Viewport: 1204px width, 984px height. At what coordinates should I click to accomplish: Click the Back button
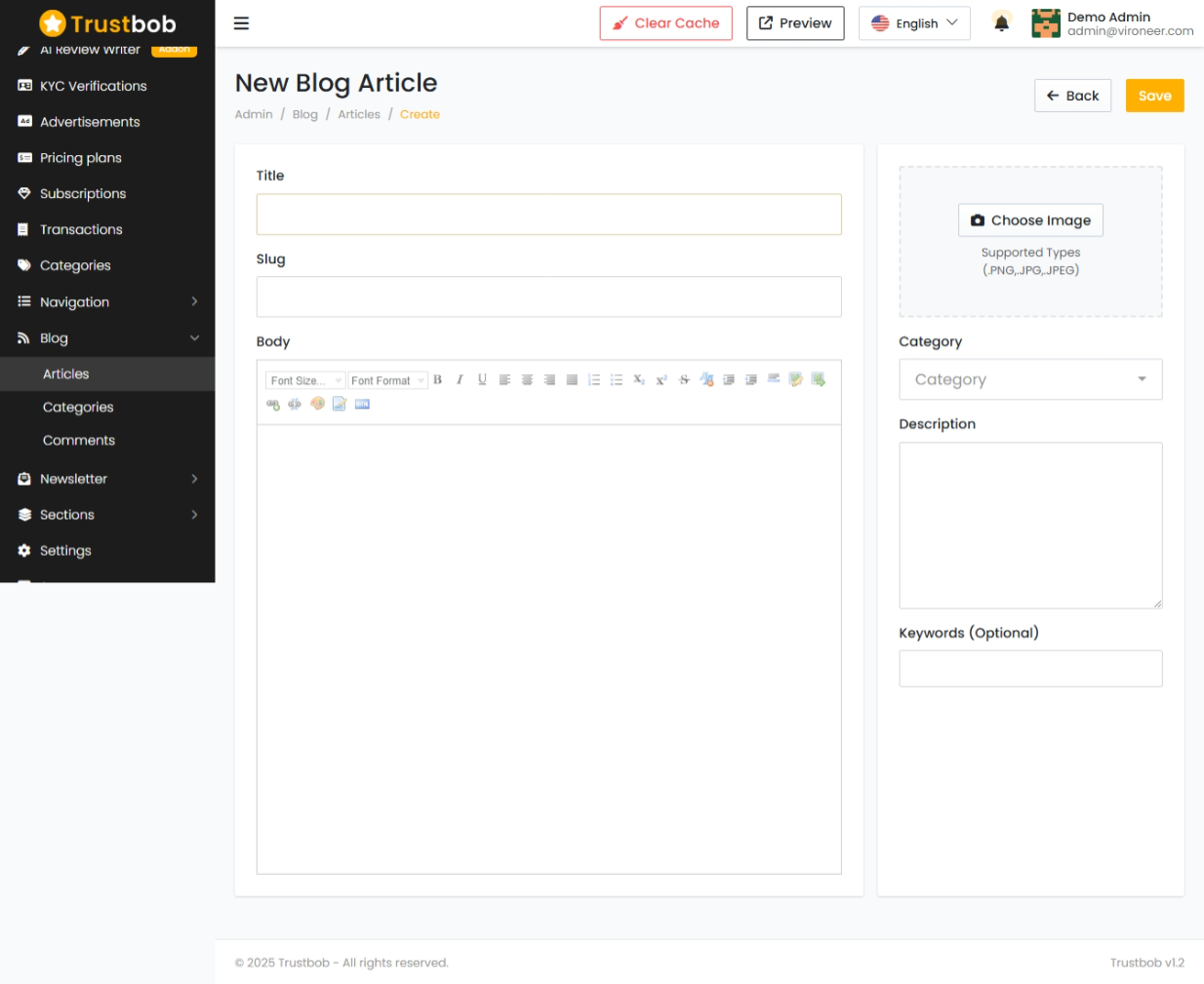tap(1072, 96)
